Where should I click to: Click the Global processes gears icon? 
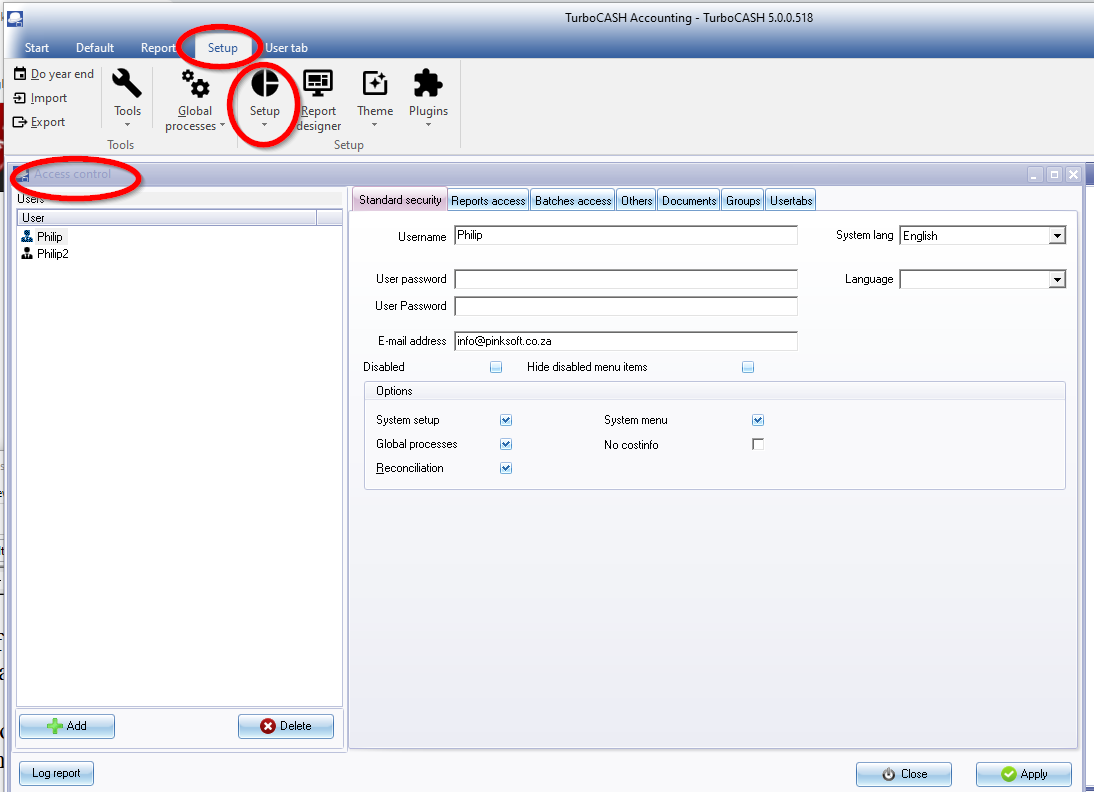pyautogui.click(x=195, y=84)
